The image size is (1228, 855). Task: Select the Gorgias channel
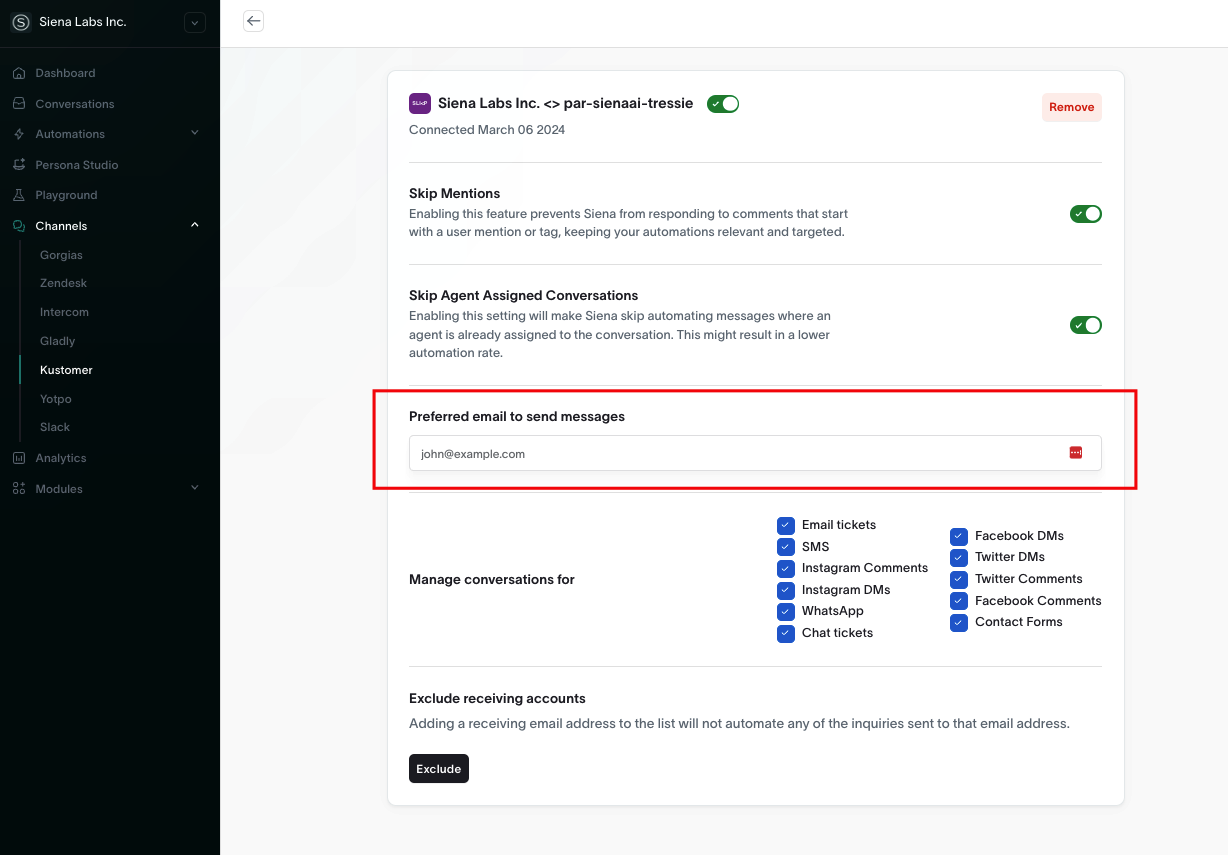click(61, 255)
